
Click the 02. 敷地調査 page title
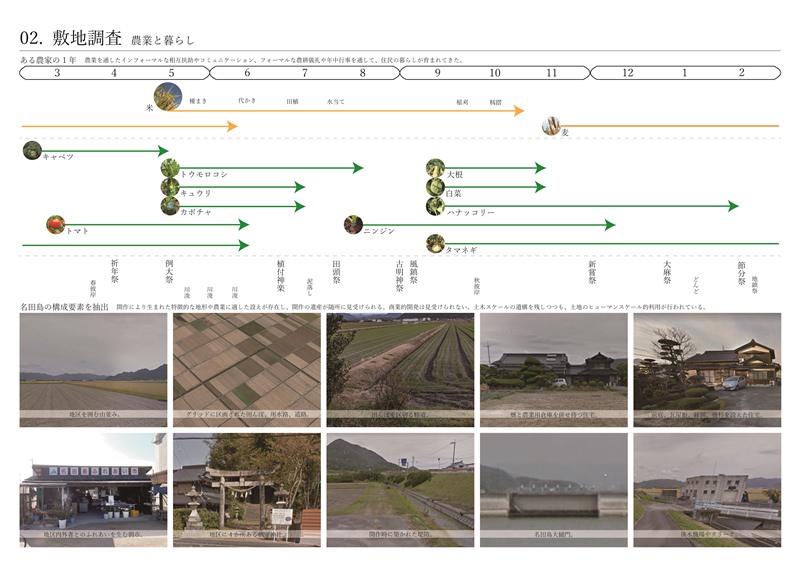pyautogui.click(x=71, y=38)
